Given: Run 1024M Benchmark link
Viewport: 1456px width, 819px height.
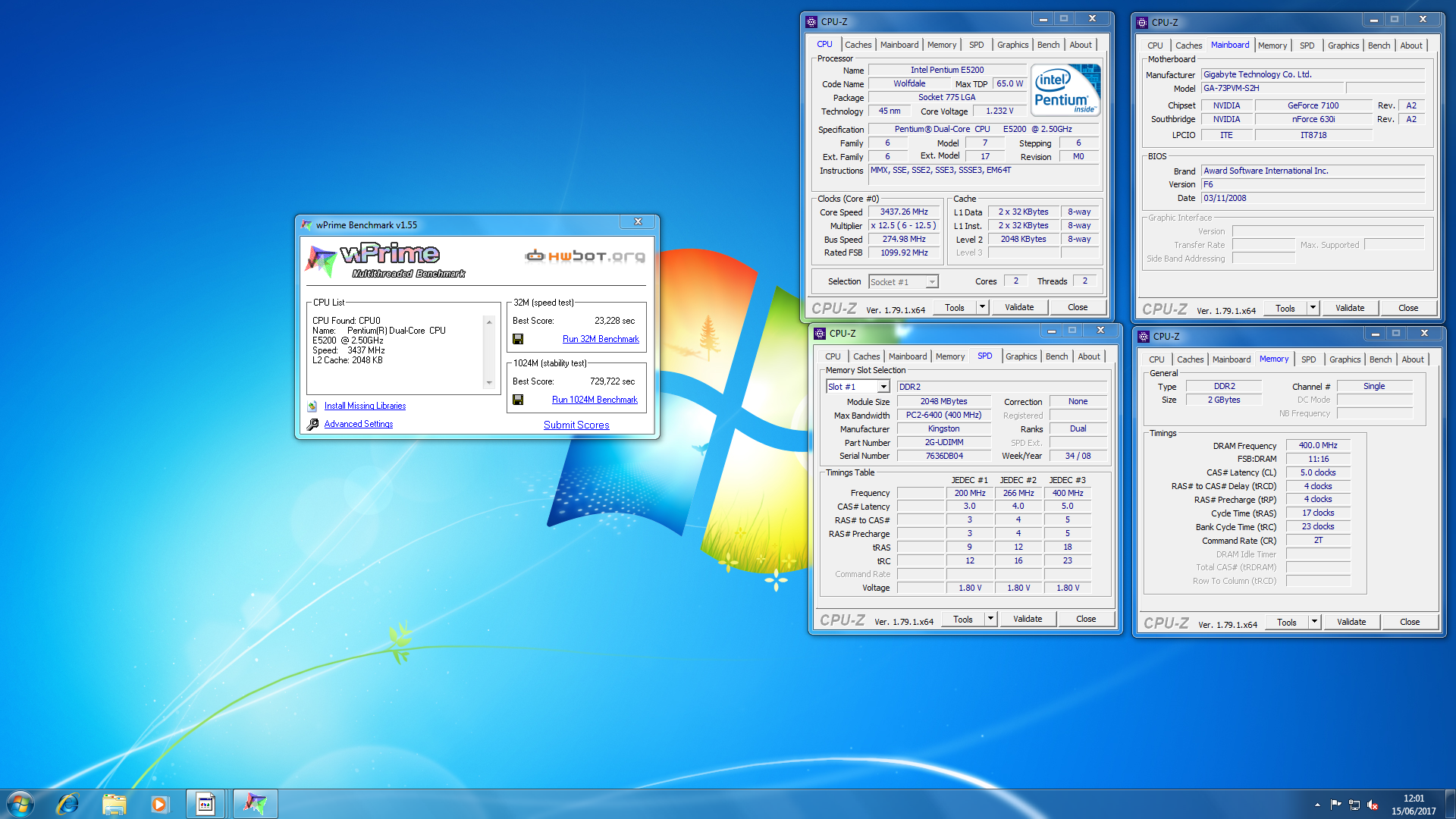Looking at the screenshot, I should pyautogui.click(x=595, y=400).
